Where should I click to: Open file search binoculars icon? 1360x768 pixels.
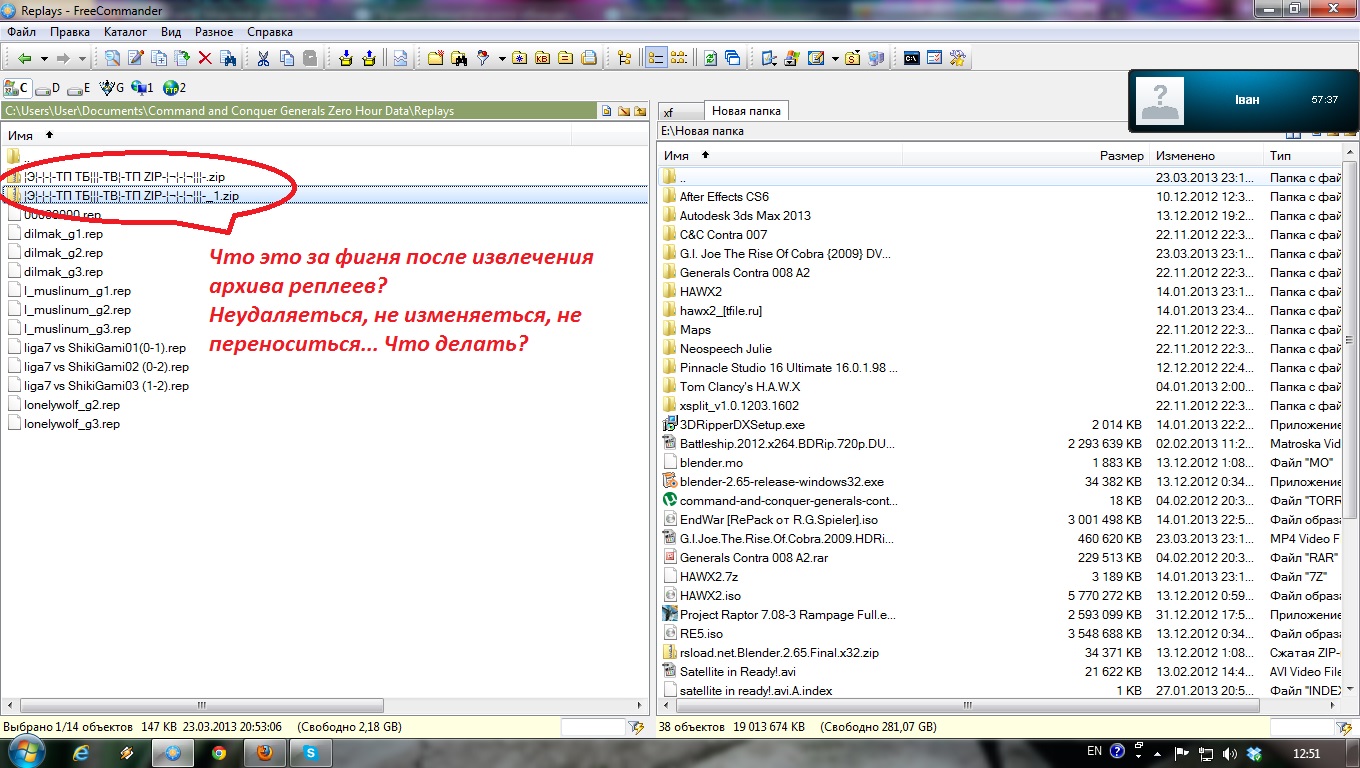point(459,58)
